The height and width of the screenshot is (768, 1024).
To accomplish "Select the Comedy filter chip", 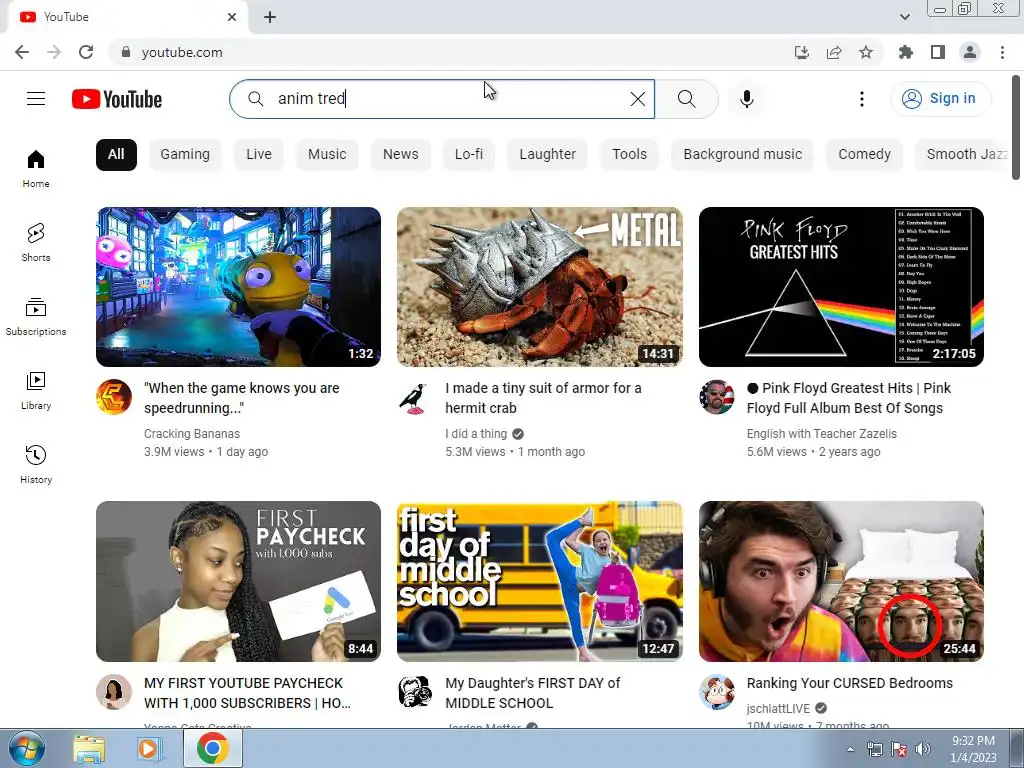I will pos(864,155).
